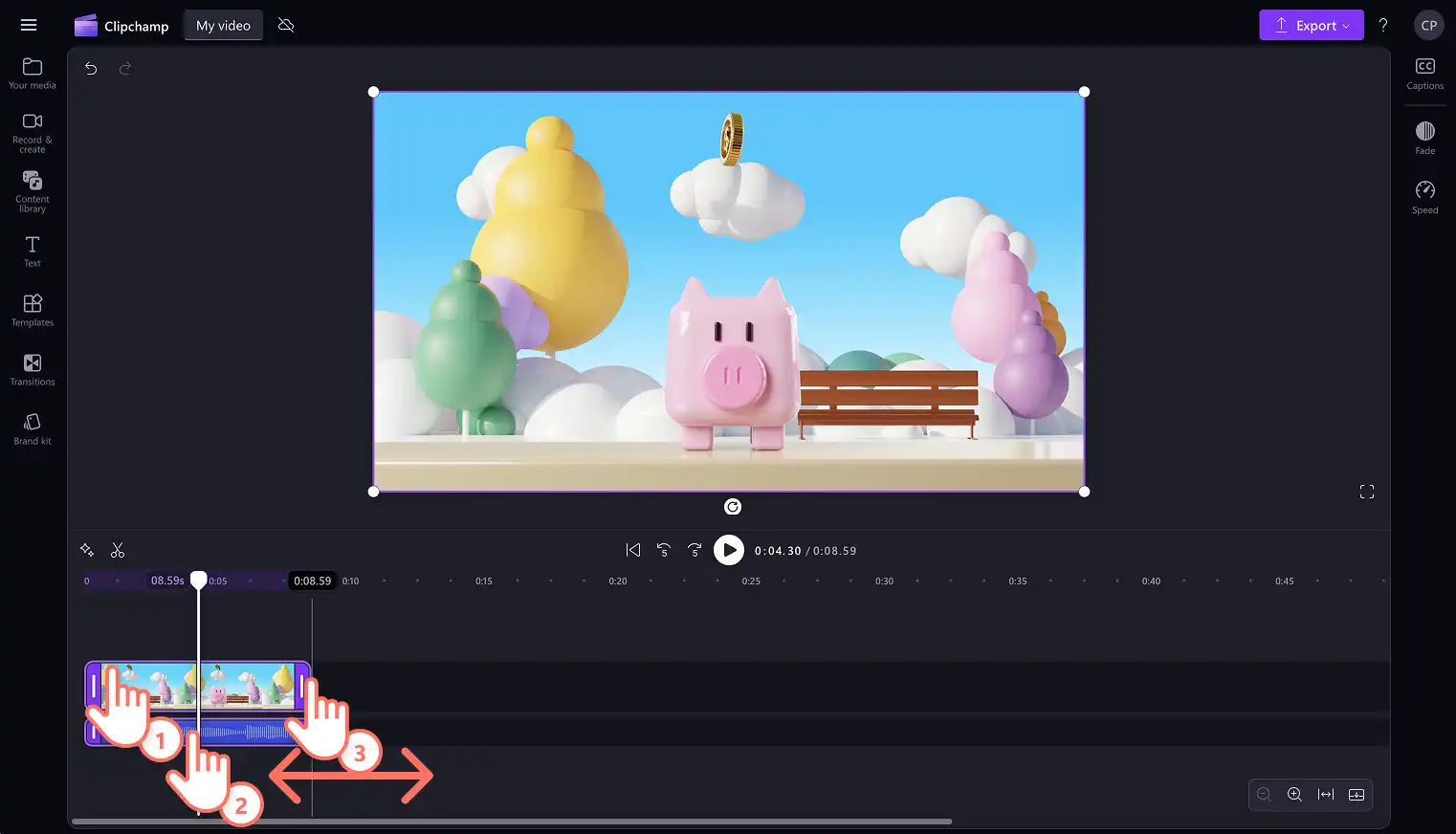Rewind five seconds

[x=664, y=550]
